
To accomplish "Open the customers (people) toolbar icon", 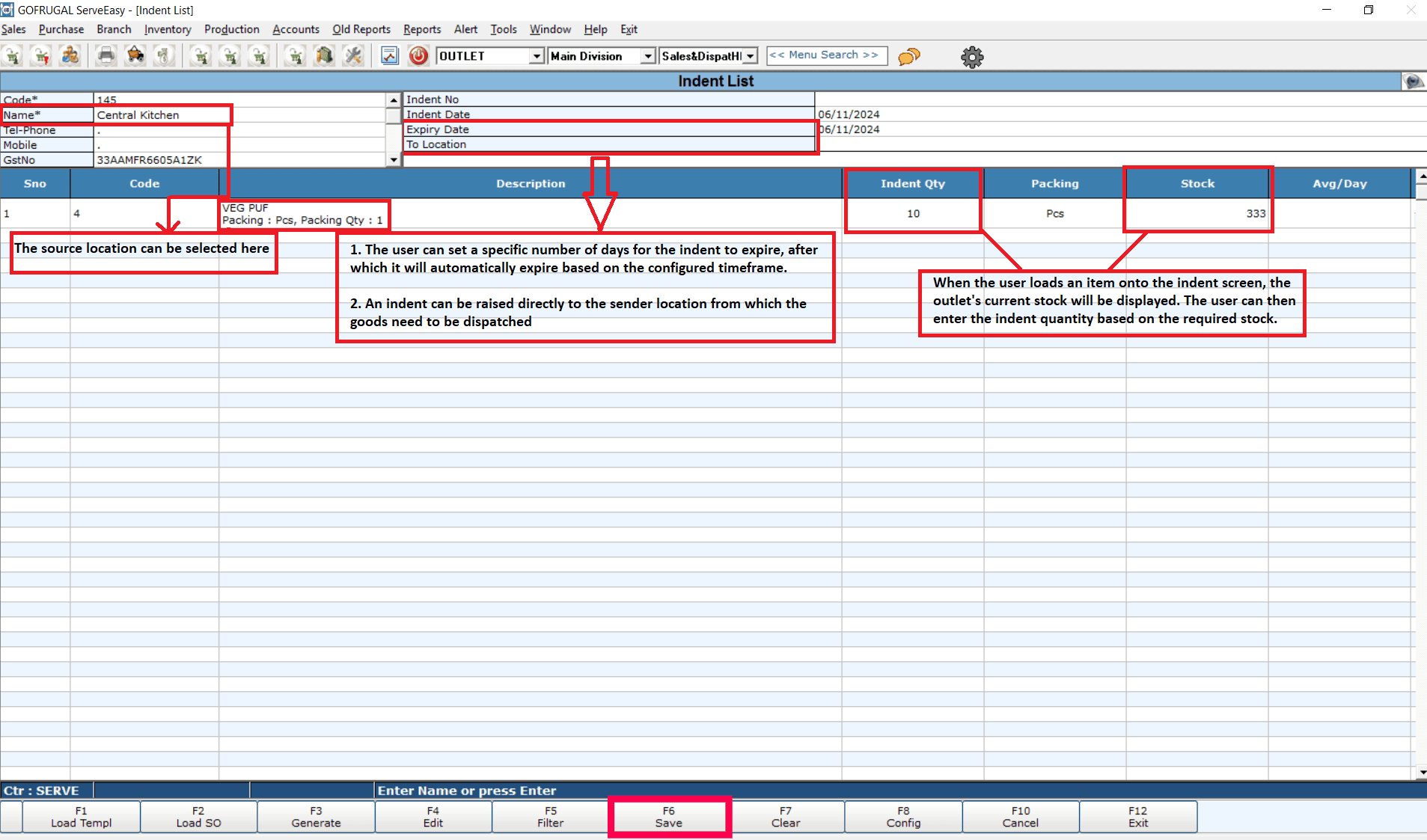I will click(70, 56).
